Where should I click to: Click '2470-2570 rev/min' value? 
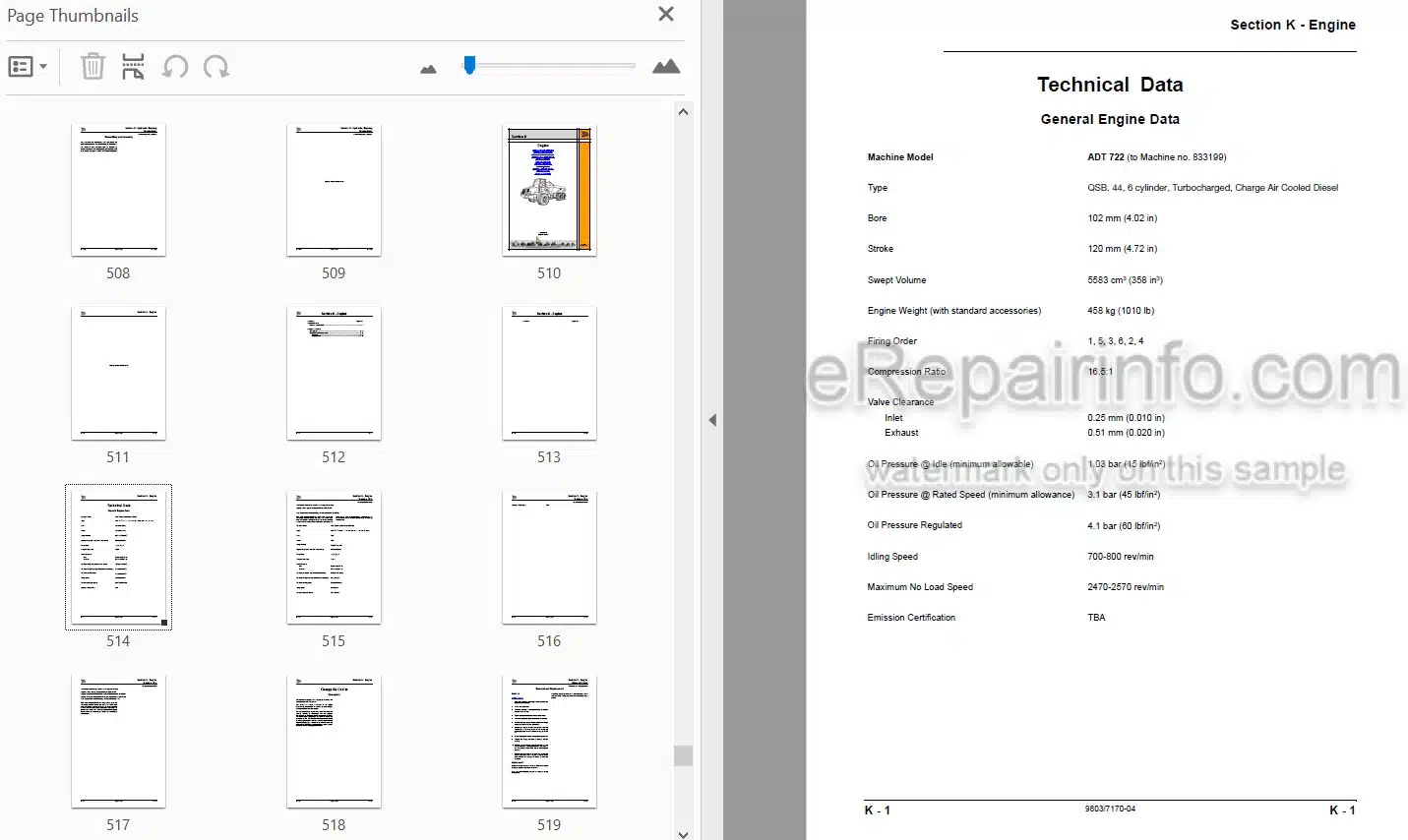tap(1126, 587)
